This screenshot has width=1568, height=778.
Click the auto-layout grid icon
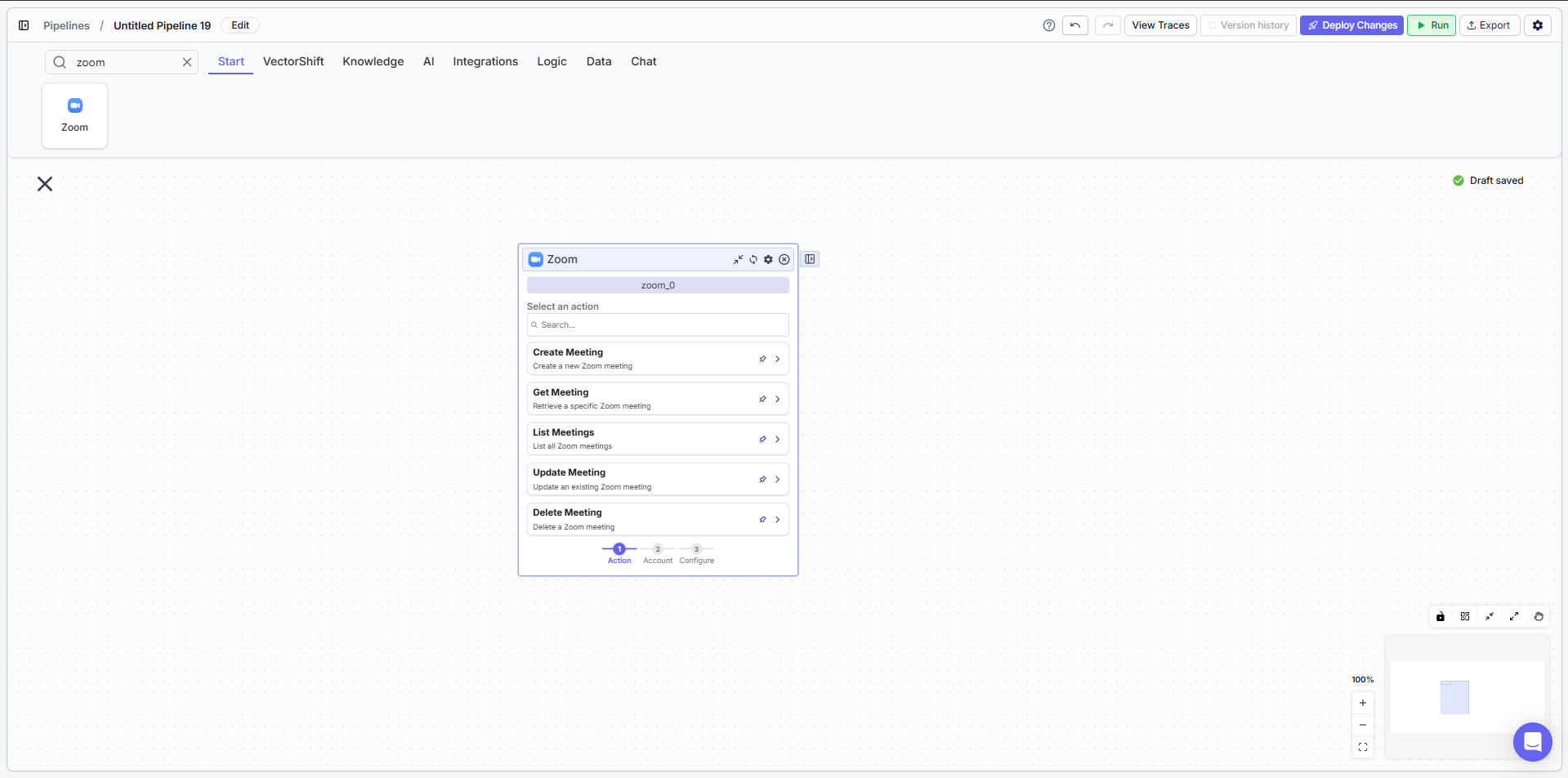[1465, 616]
